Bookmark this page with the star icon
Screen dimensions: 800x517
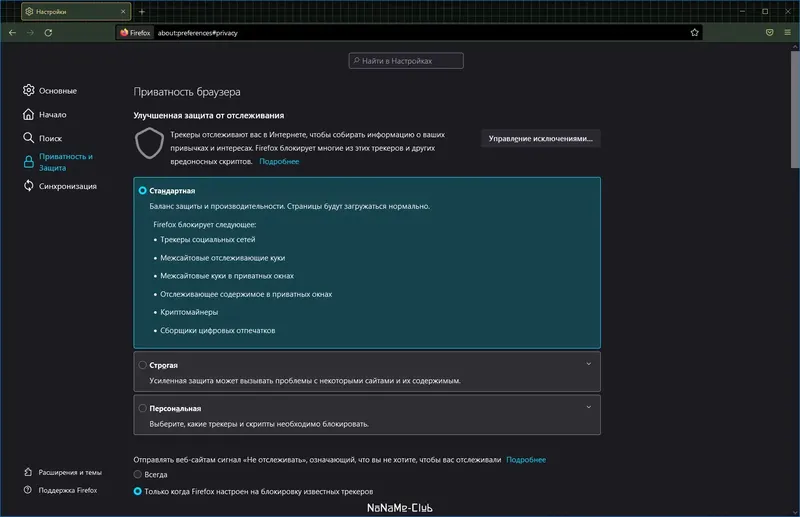[x=694, y=33]
